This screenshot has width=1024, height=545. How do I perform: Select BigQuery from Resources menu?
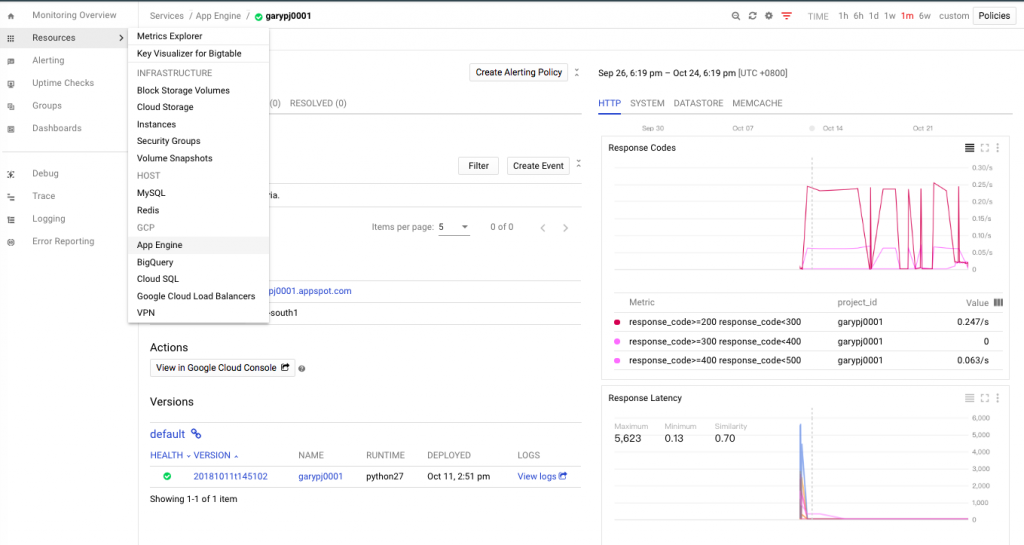click(155, 262)
